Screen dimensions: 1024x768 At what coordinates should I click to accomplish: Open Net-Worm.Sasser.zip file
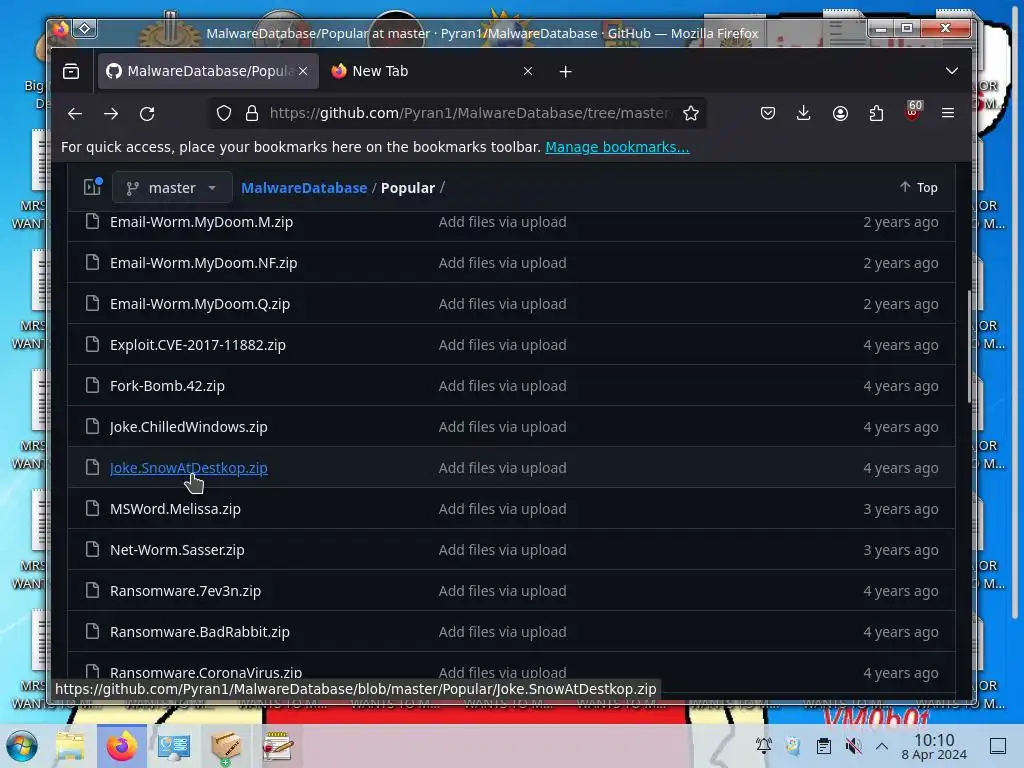pos(177,550)
